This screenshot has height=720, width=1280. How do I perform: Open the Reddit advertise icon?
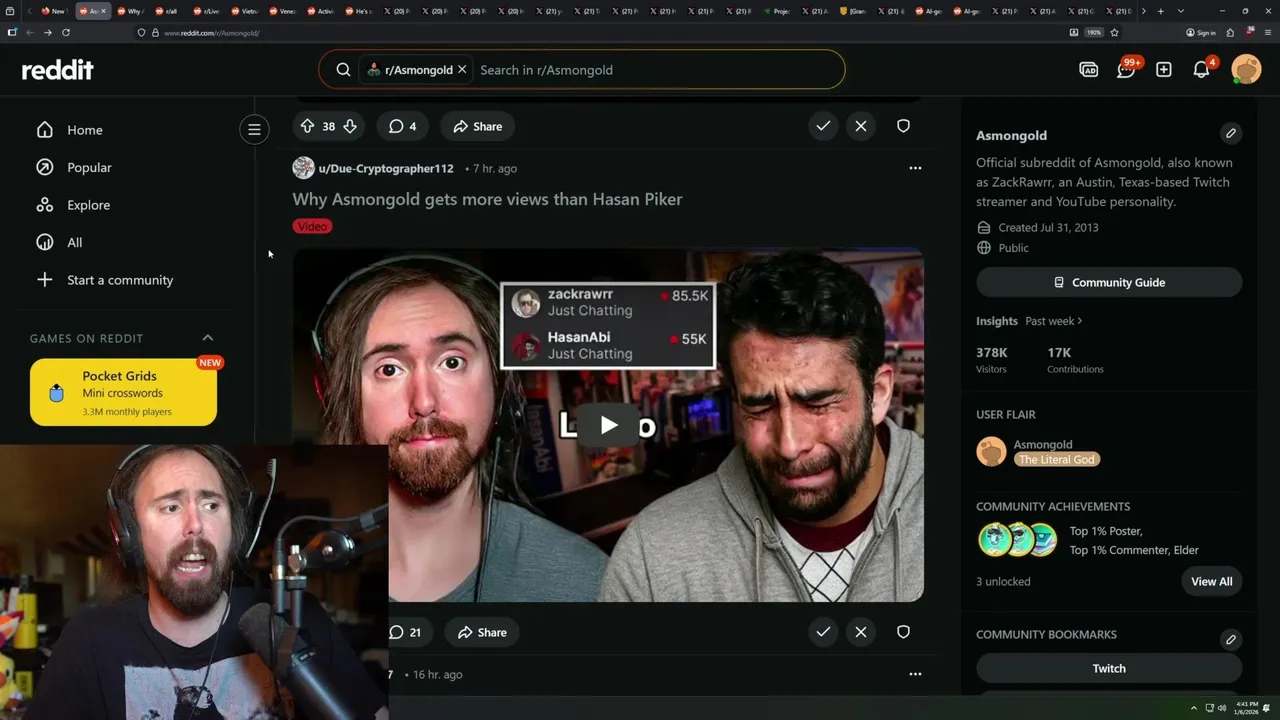[1089, 70]
